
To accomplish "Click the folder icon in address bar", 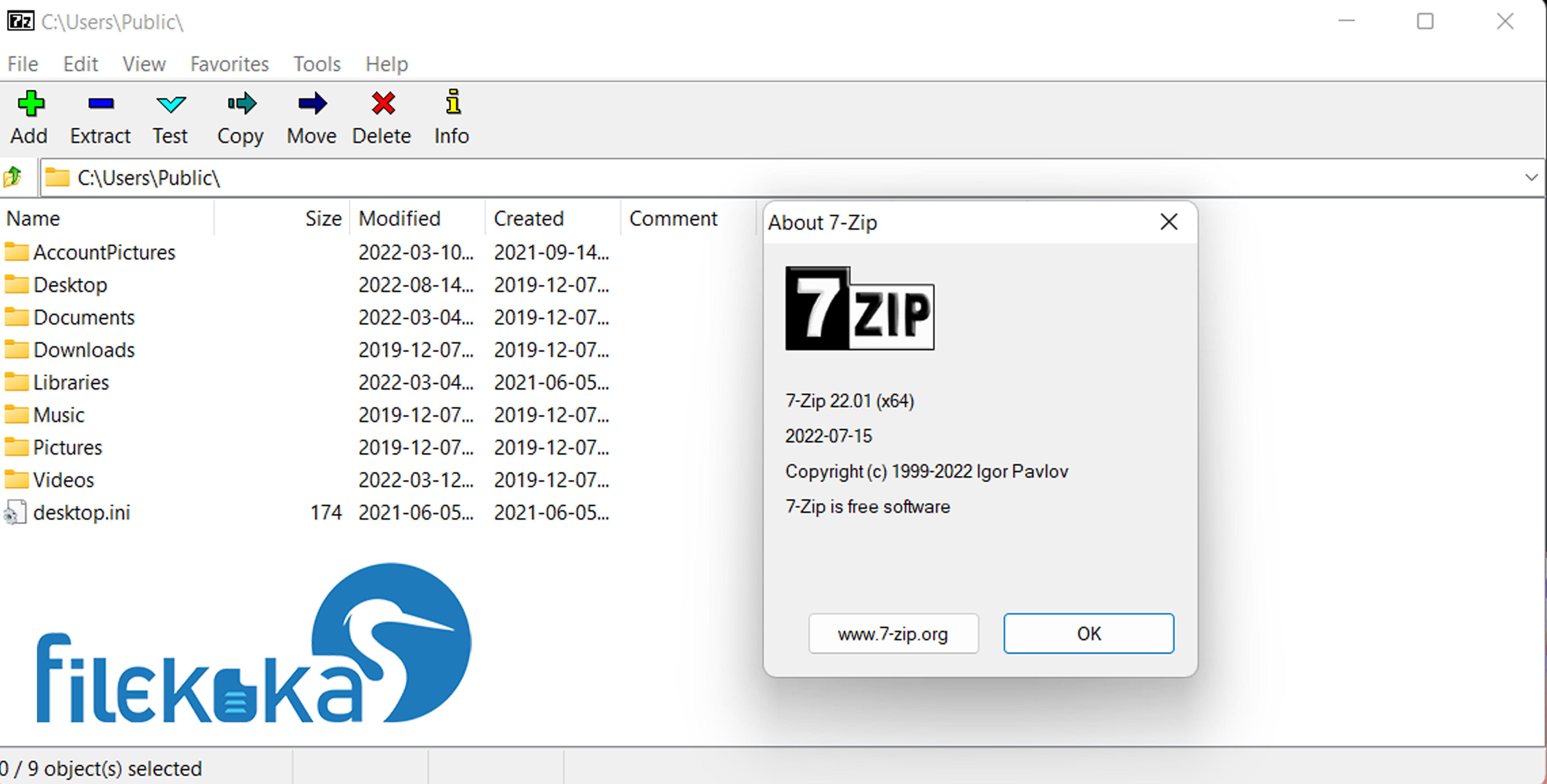I will click(x=57, y=178).
